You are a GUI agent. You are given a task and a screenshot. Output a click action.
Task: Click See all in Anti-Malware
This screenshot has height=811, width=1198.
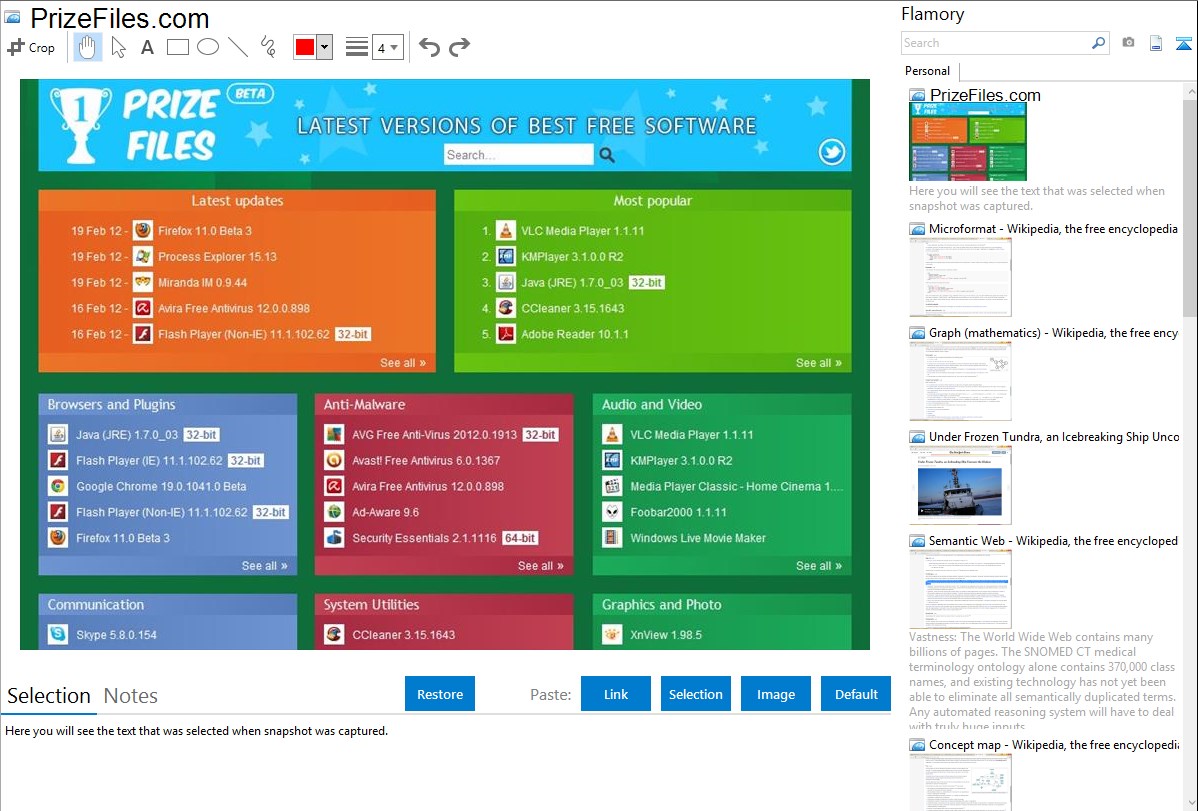[x=540, y=566]
